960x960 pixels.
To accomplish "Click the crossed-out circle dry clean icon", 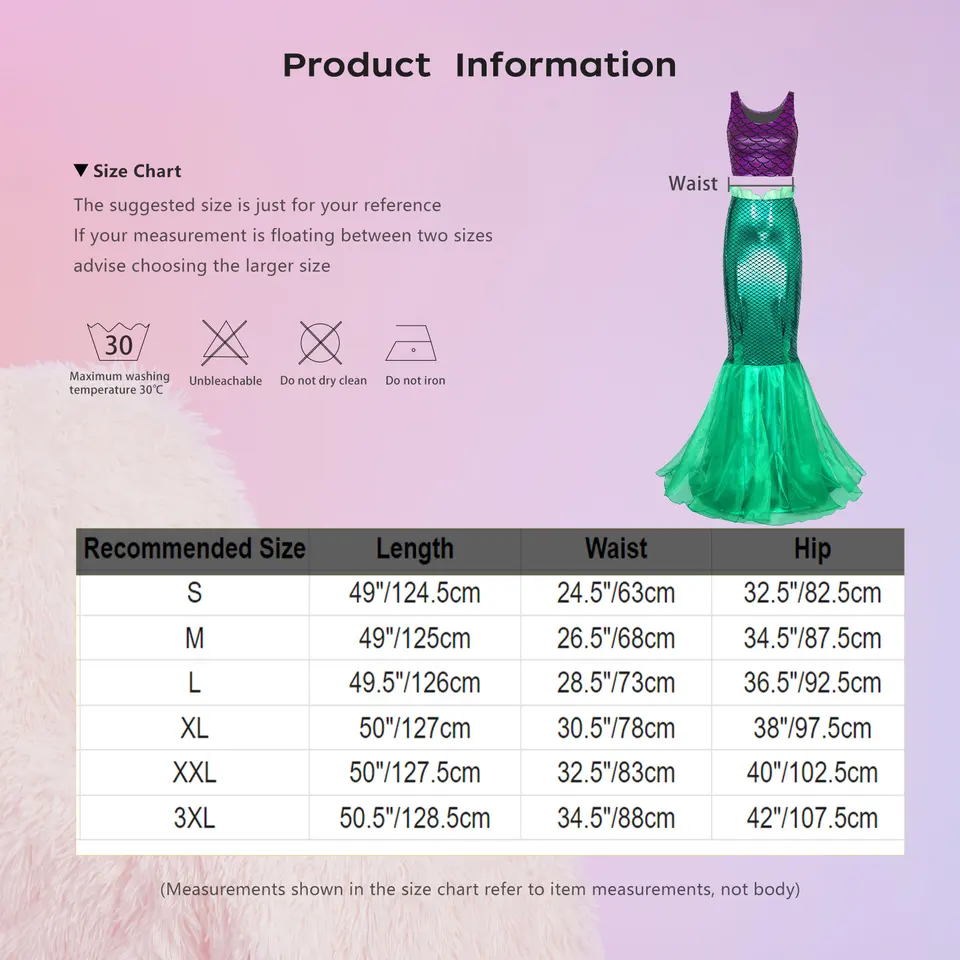I will [x=320, y=343].
